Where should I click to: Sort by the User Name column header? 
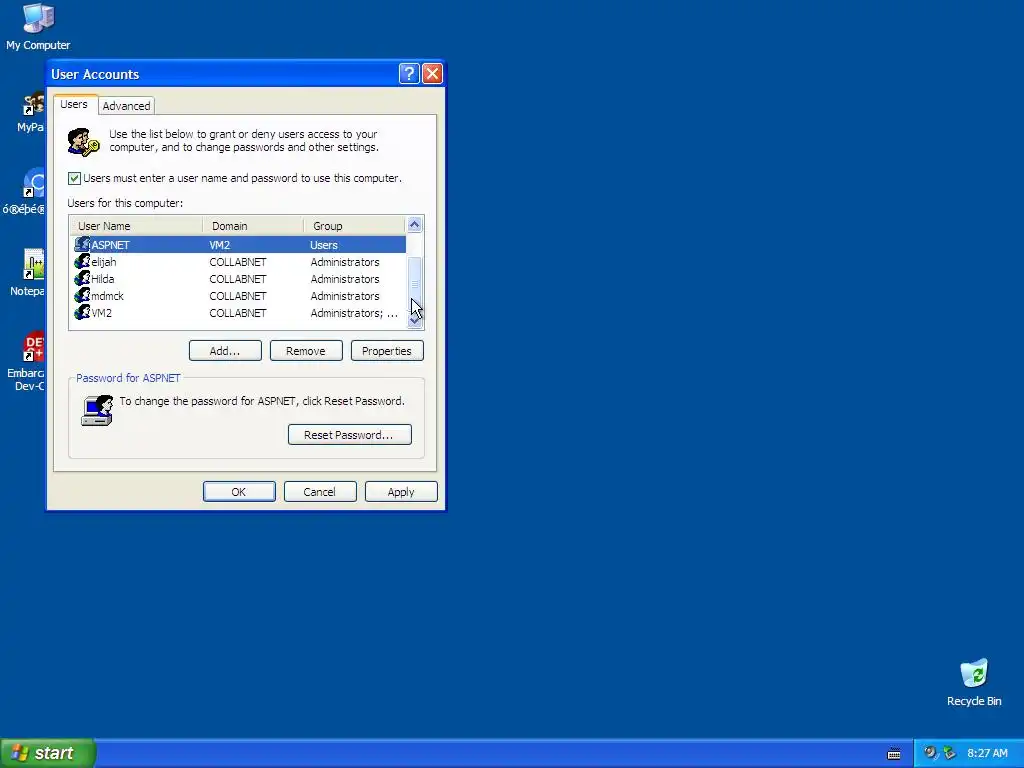click(x=136, y=226)
